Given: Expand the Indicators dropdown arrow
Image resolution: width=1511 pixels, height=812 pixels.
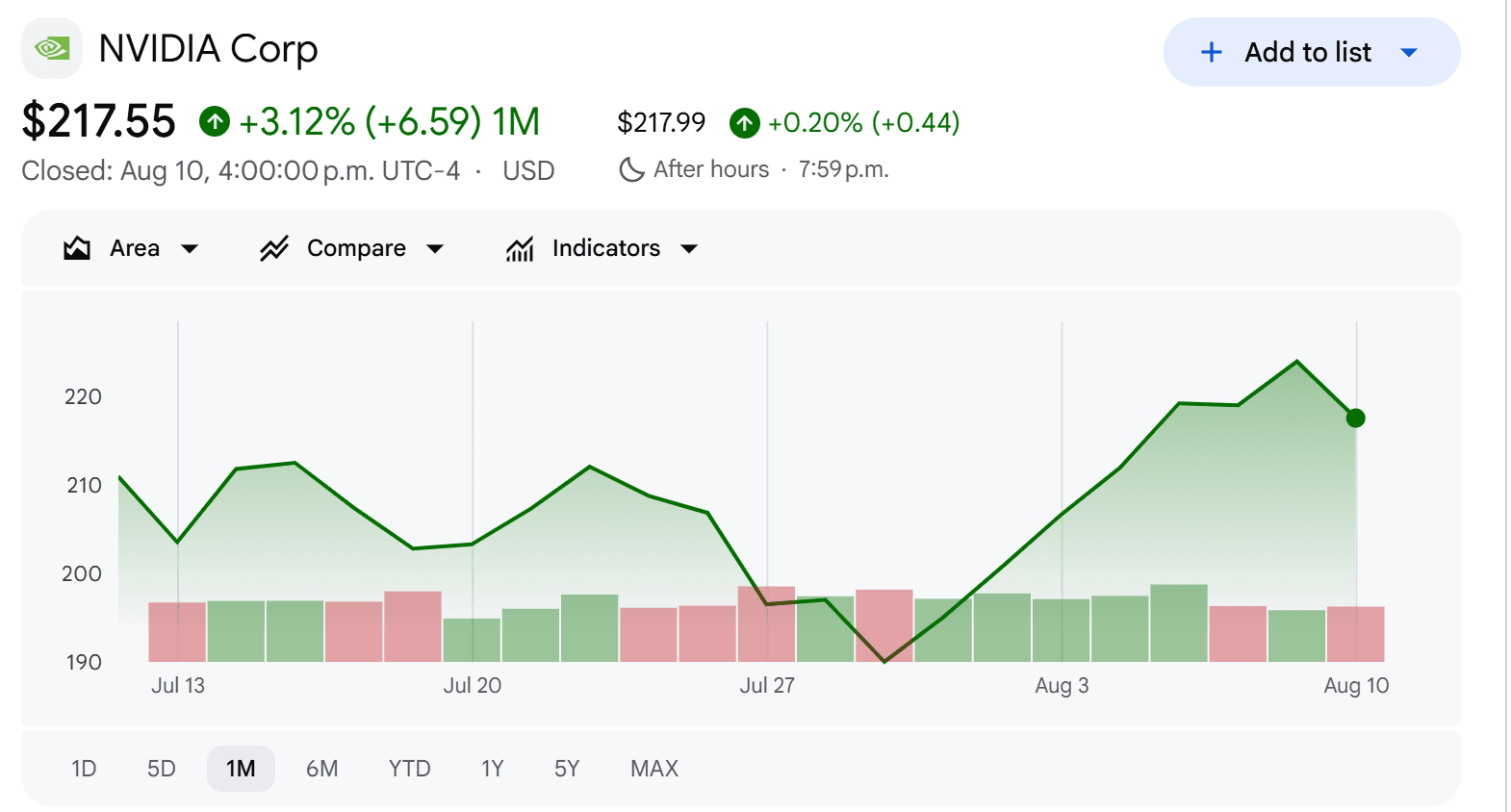Looking at the screenshot, I should click(689, 249).
